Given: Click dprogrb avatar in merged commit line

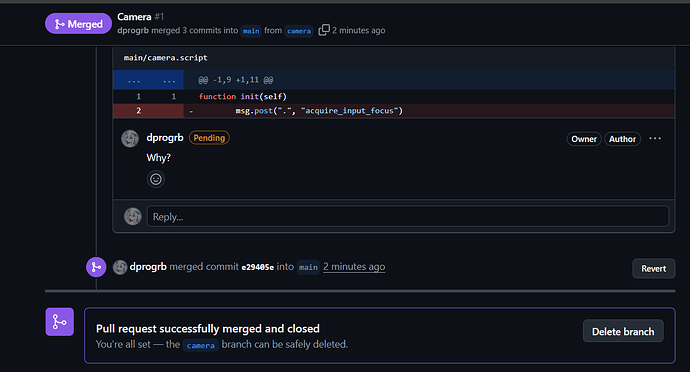Looking at the screenshot, I should tap(120, 267).
